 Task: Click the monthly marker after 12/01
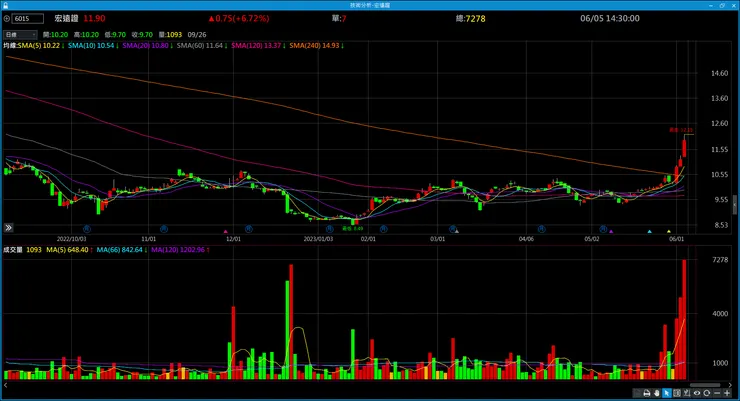(x=249, y=229)
